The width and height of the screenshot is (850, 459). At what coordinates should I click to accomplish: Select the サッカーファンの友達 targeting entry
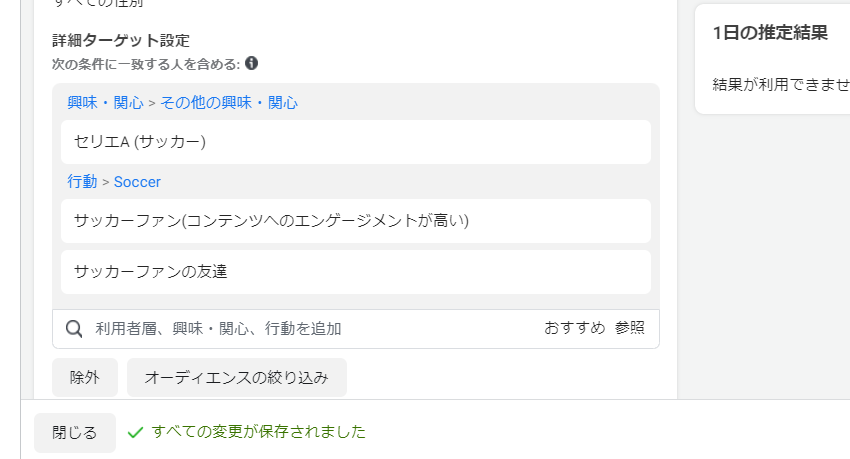pos(356,272)
